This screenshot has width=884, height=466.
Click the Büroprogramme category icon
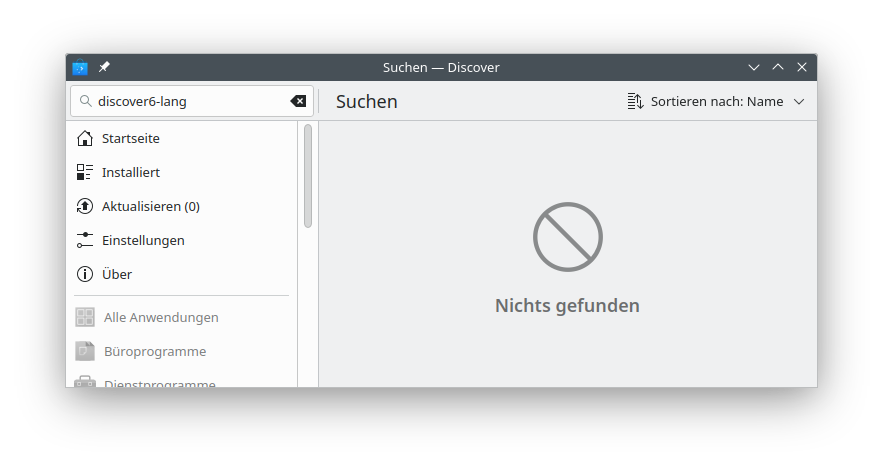click(x=85, y=351)
